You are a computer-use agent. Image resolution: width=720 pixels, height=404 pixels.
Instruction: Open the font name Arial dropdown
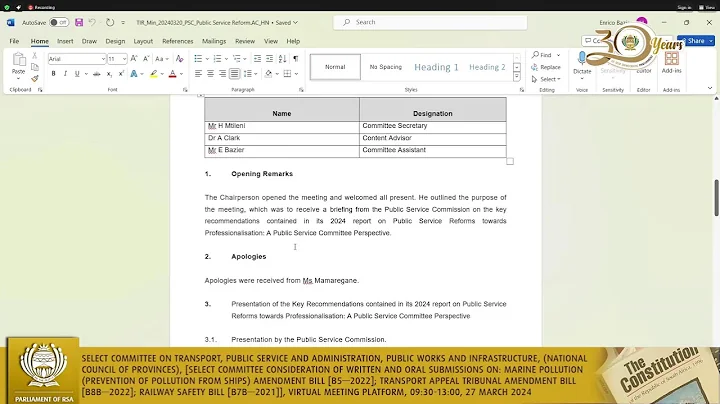click(103, 59)
